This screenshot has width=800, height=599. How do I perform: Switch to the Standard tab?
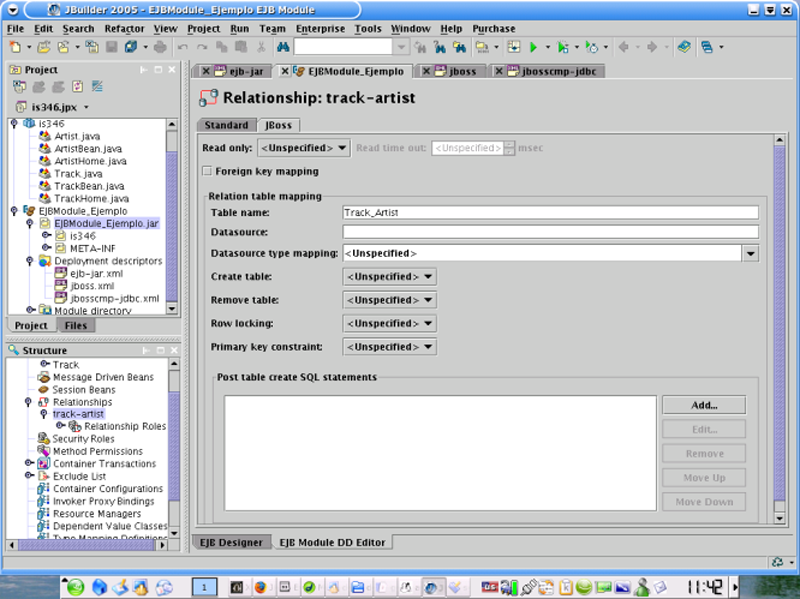click(226, 125)
